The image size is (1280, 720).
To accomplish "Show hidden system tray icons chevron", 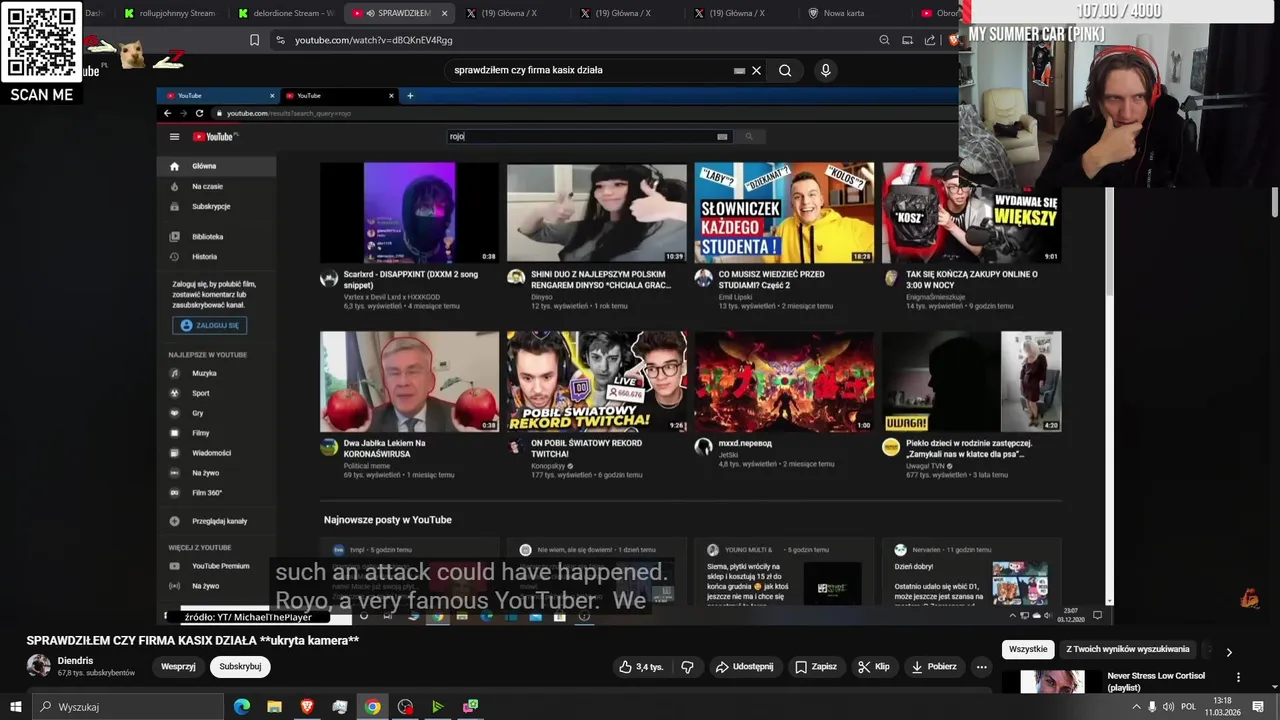I will tap(1136, 707).
